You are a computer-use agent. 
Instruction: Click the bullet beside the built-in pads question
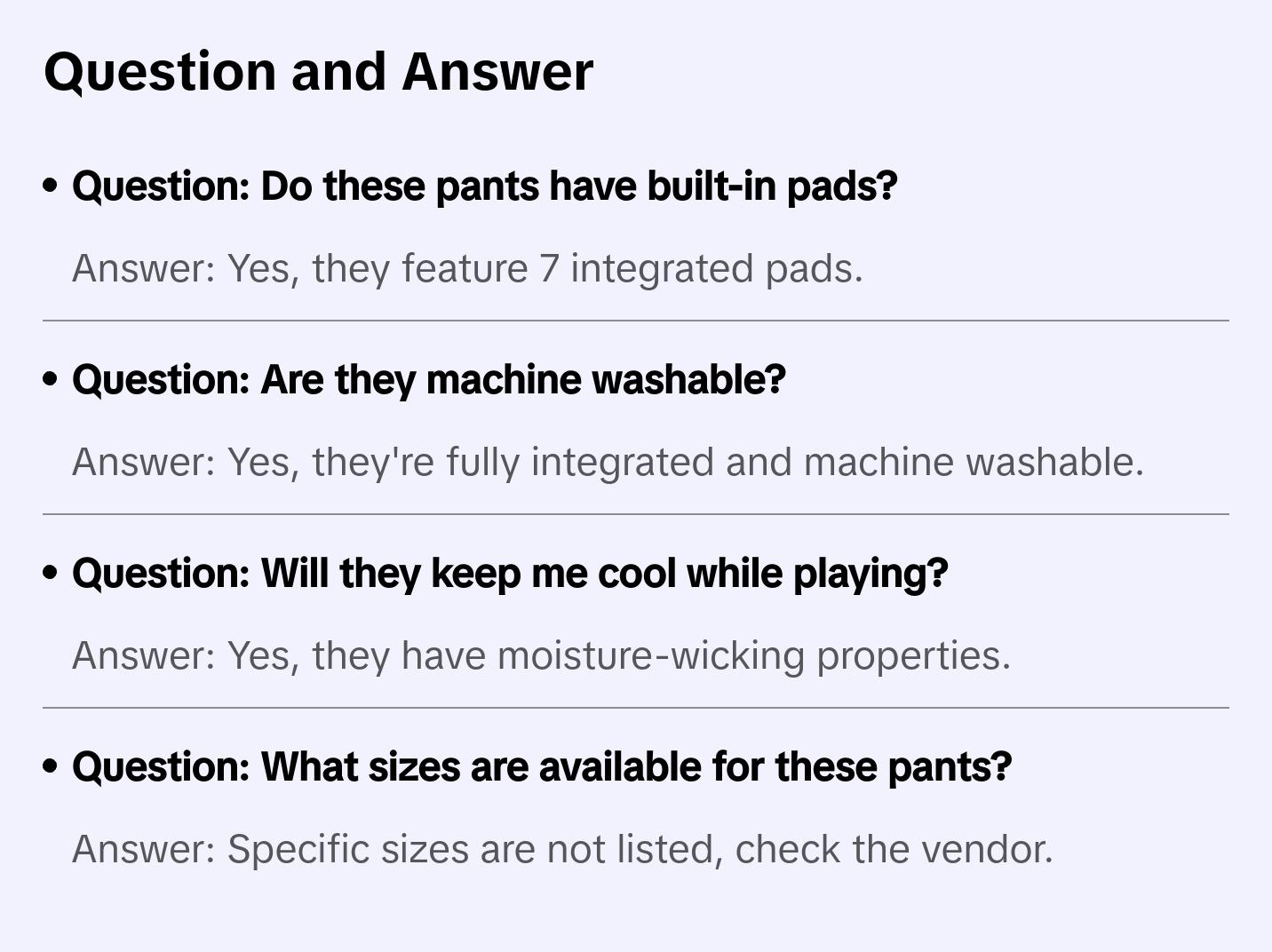(x=51, y=186)
